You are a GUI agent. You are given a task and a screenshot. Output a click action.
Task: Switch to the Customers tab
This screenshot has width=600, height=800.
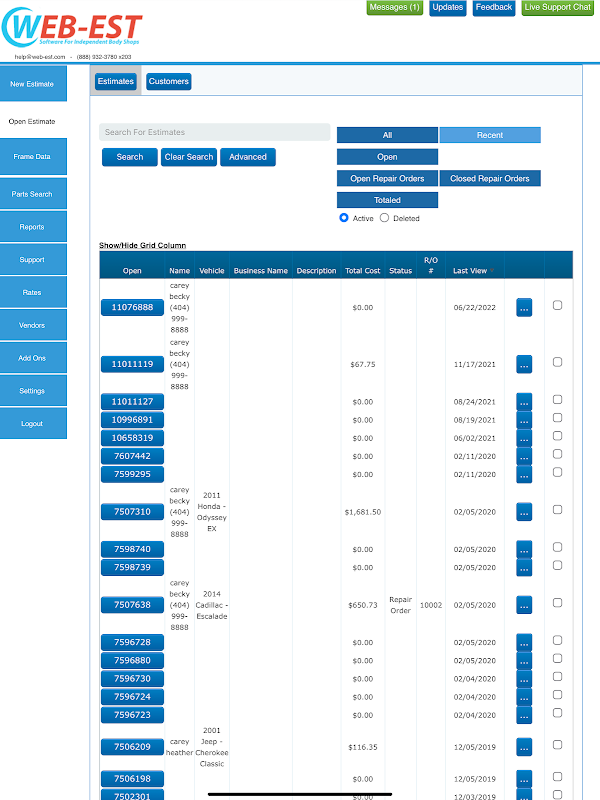point(169,82)
